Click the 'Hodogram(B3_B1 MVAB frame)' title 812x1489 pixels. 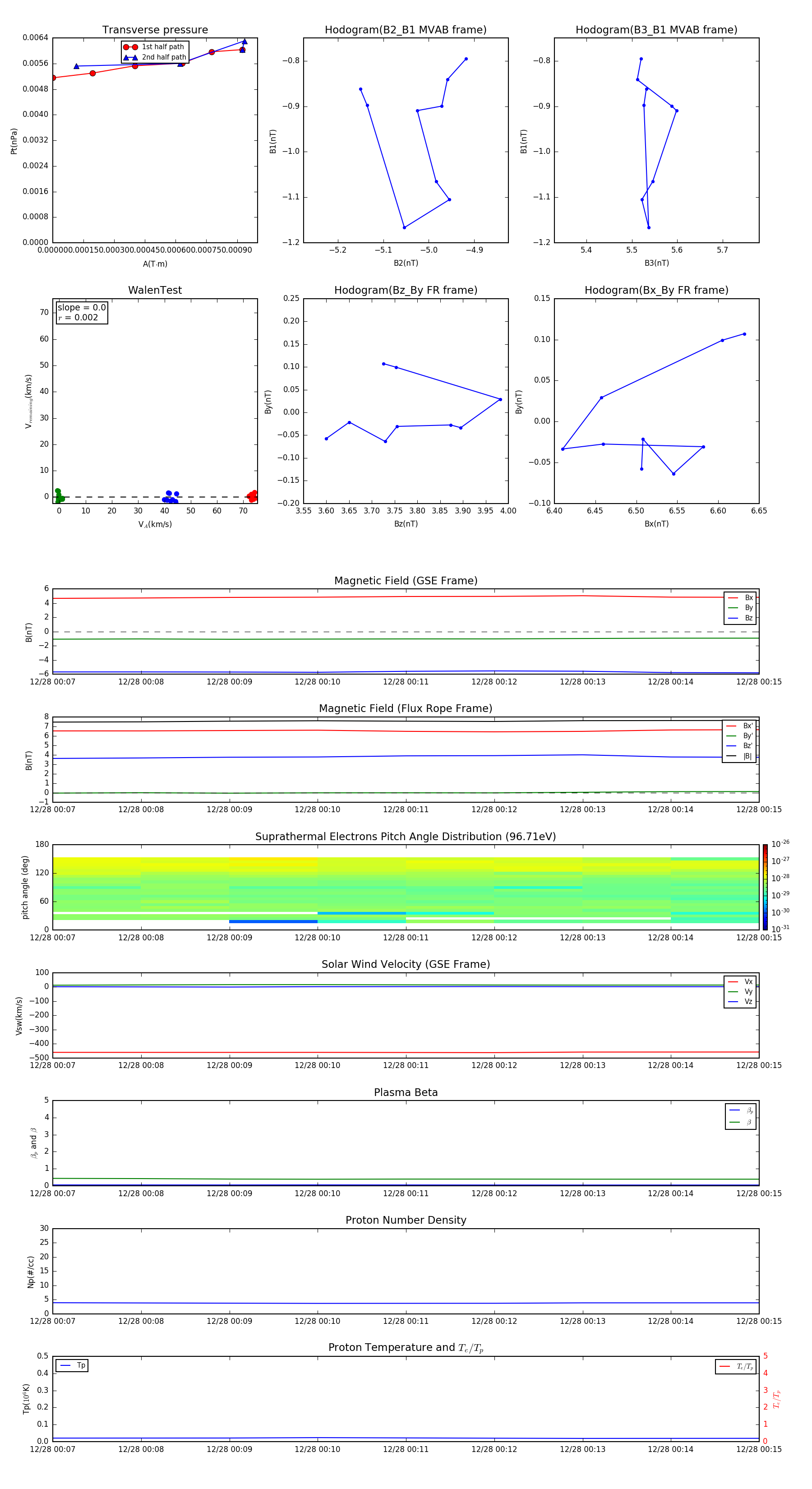tap(656, 30)
